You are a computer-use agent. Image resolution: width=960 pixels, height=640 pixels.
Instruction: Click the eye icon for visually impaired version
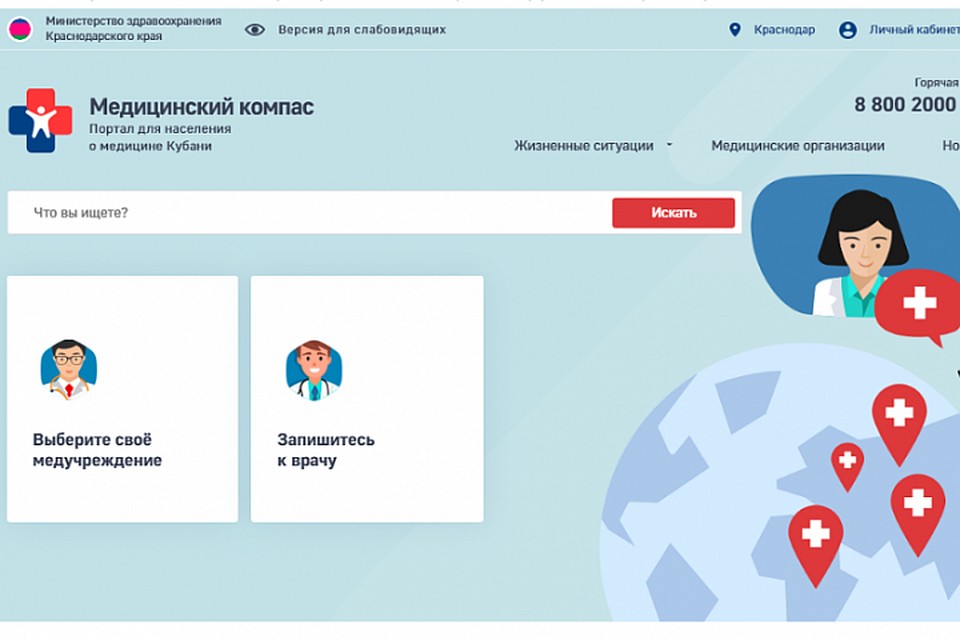tap(255, 29)
